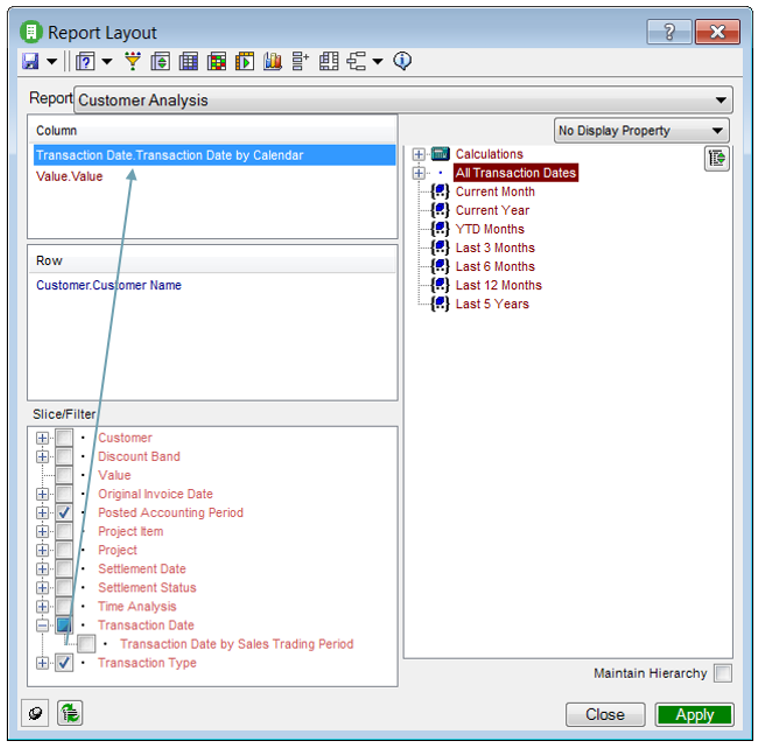Click the pivot table layout icon
759x747 pixels.
[x=329, y=61]
